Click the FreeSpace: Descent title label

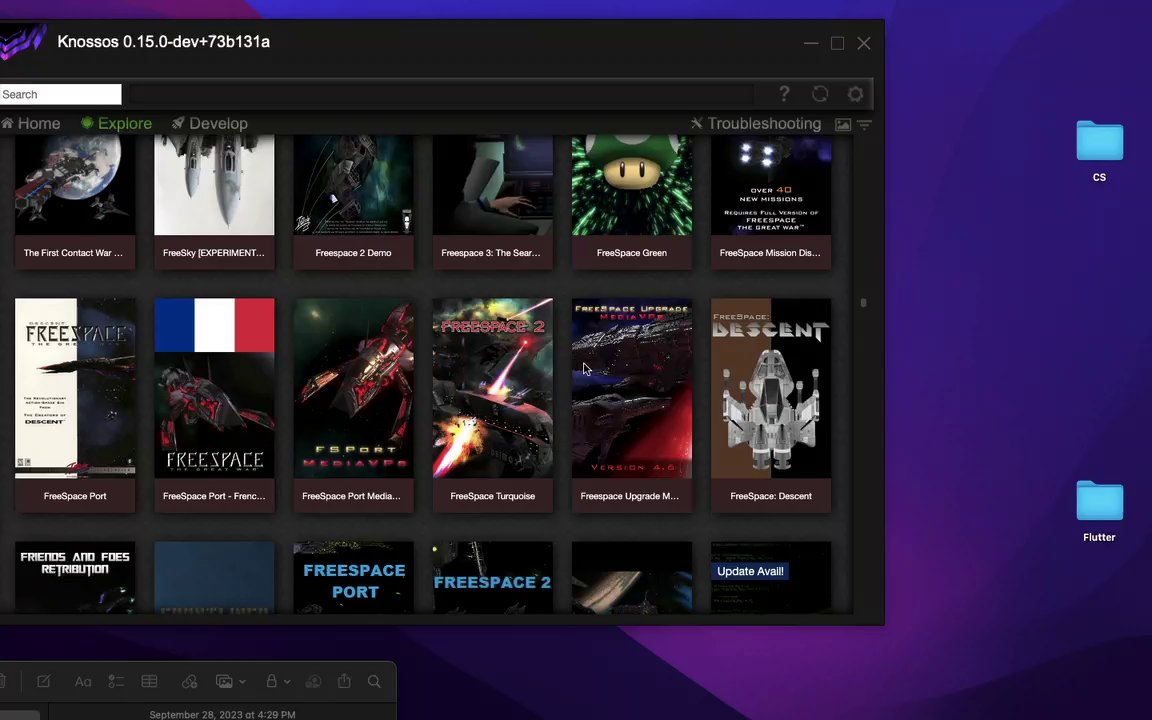tap(771, 496)
